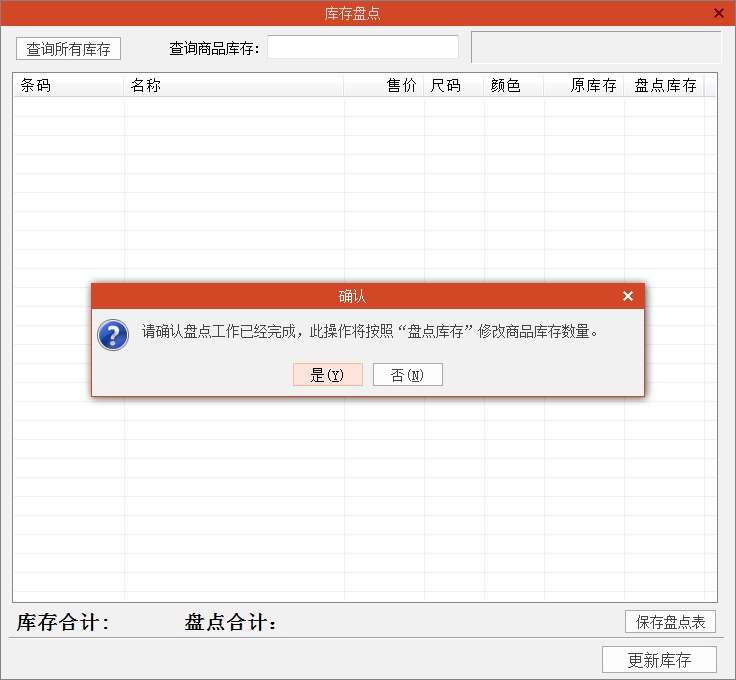Click the 库存盘点 window title
Image resolution: width=736 pixels, height=680 pixels.
tap(352, 14)
